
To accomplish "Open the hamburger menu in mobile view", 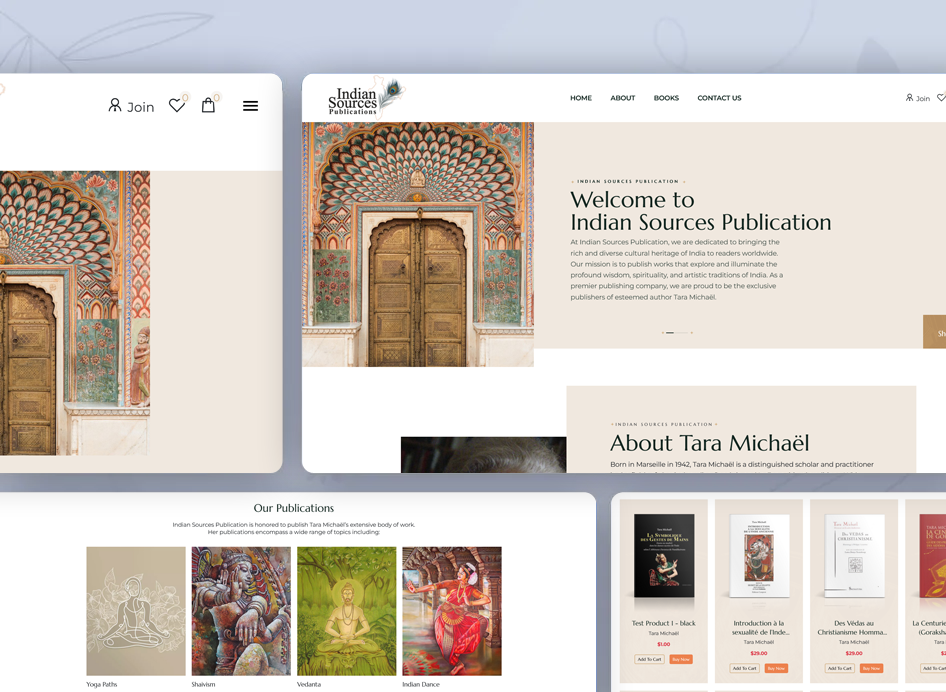I will (x=250, y=106).
